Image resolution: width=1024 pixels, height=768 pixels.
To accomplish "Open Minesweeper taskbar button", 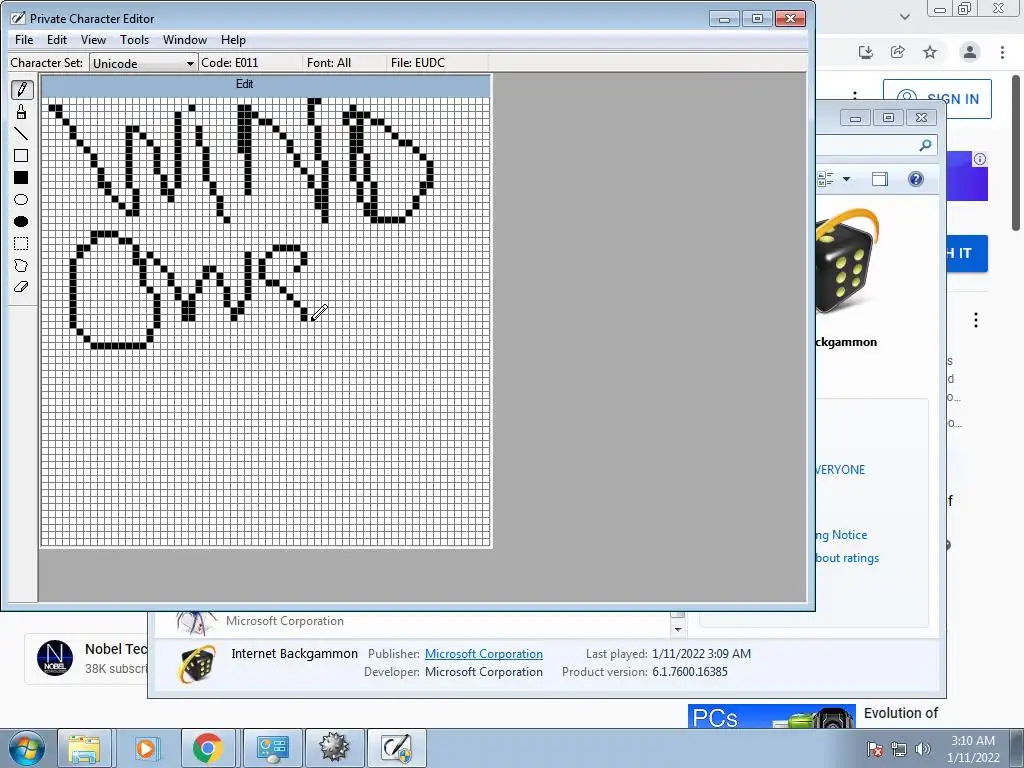I will coord(334,748).
